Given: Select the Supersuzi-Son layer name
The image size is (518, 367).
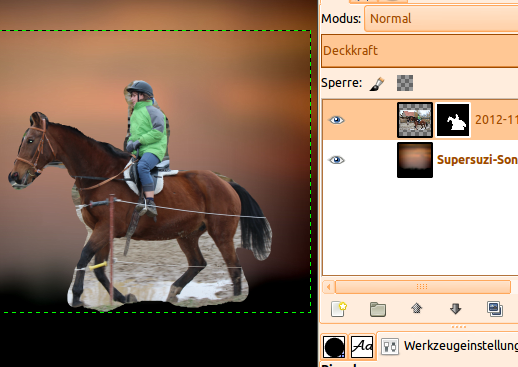Looking at the screenshot, I should (477, 160).
